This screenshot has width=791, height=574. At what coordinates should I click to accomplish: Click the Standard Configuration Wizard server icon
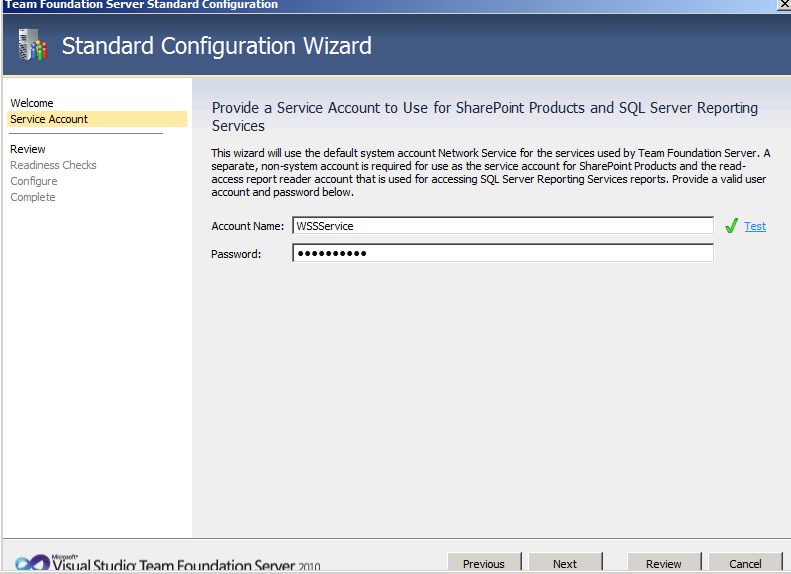coord(32,45)
